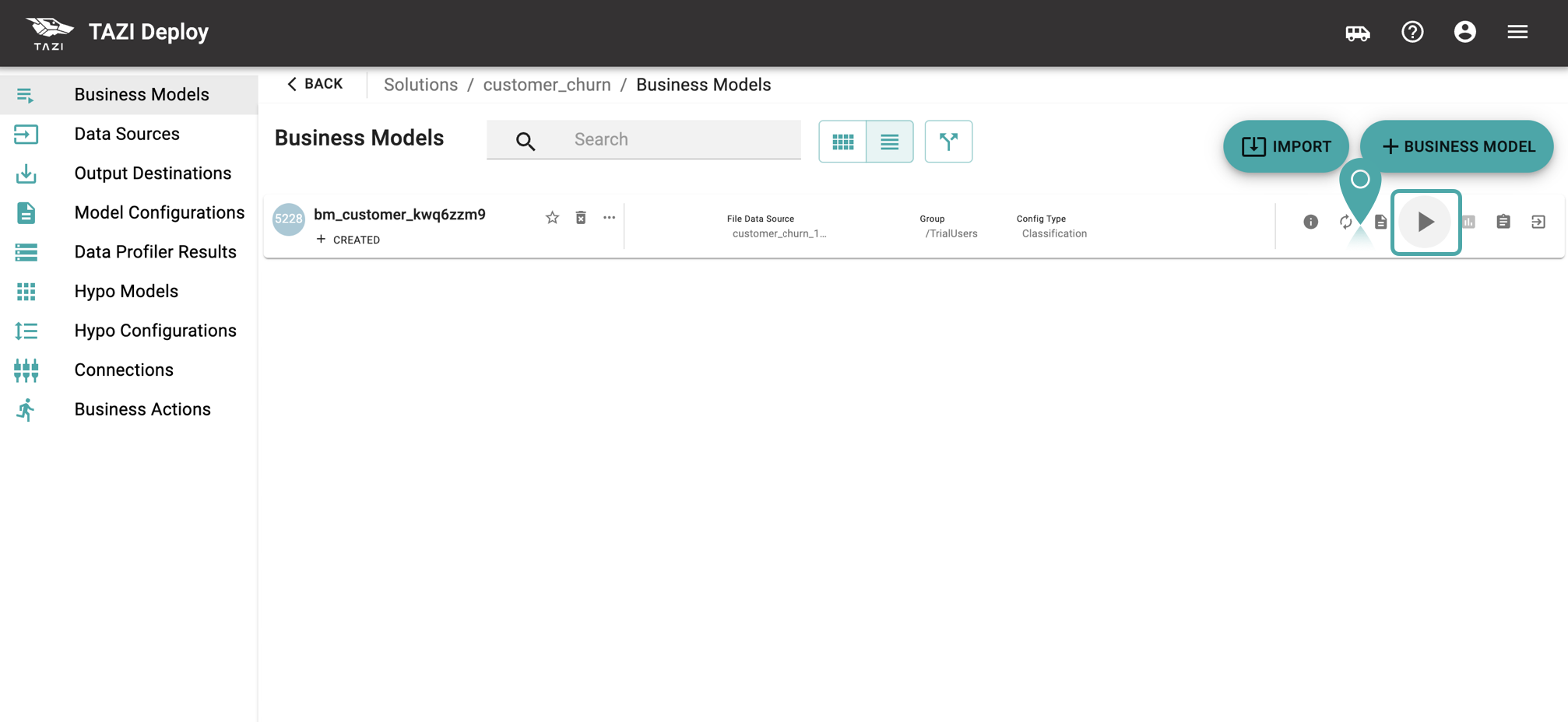This screenshot has height=722, width=1568.
Task: Click the Output Destinations download icon
Action: point(26,173)
